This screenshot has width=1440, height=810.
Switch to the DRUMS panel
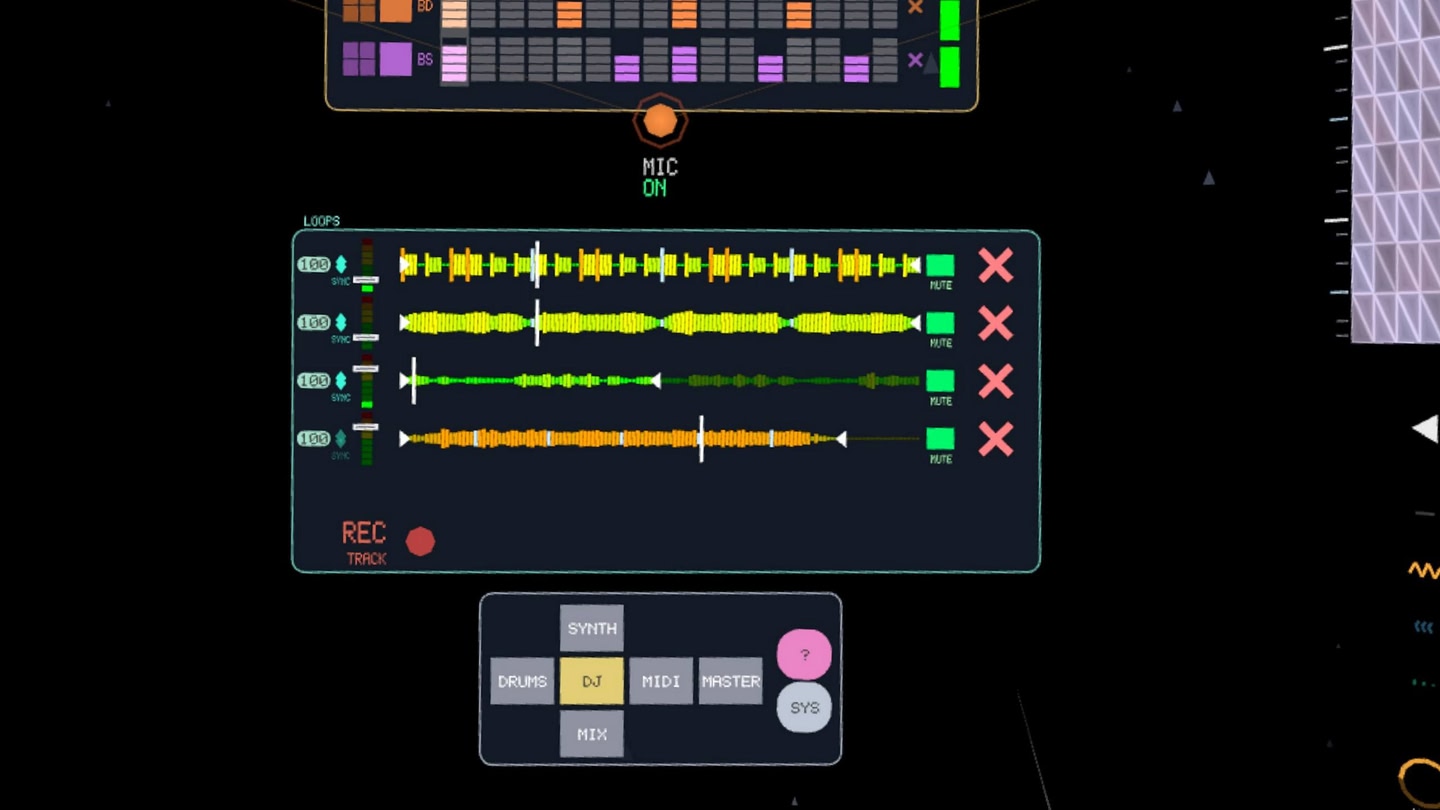click(x=522, y=681)
